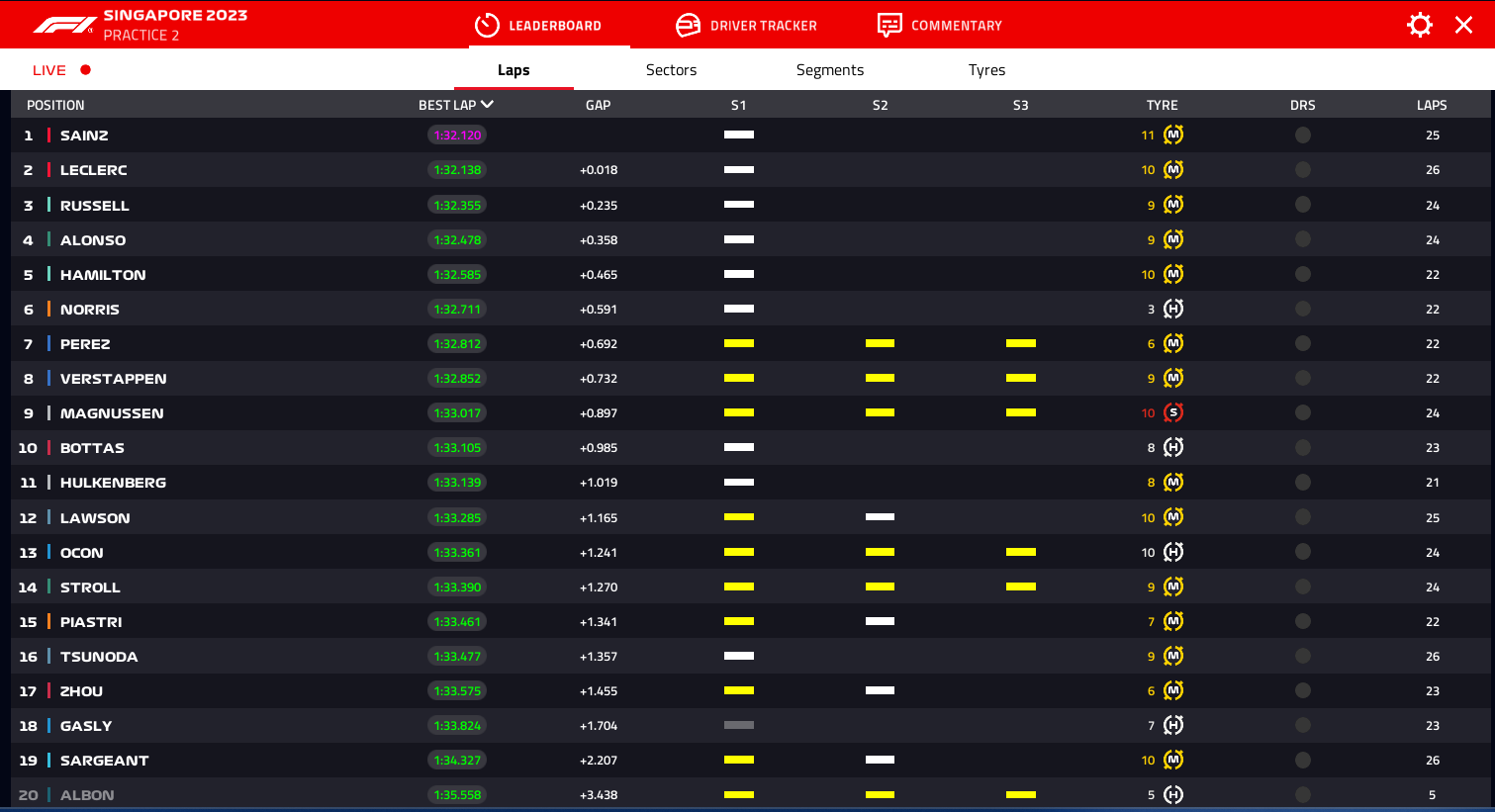Open the Commentary tab
Viewport: 1495px width, 812px height.
[x=940, y=26]
